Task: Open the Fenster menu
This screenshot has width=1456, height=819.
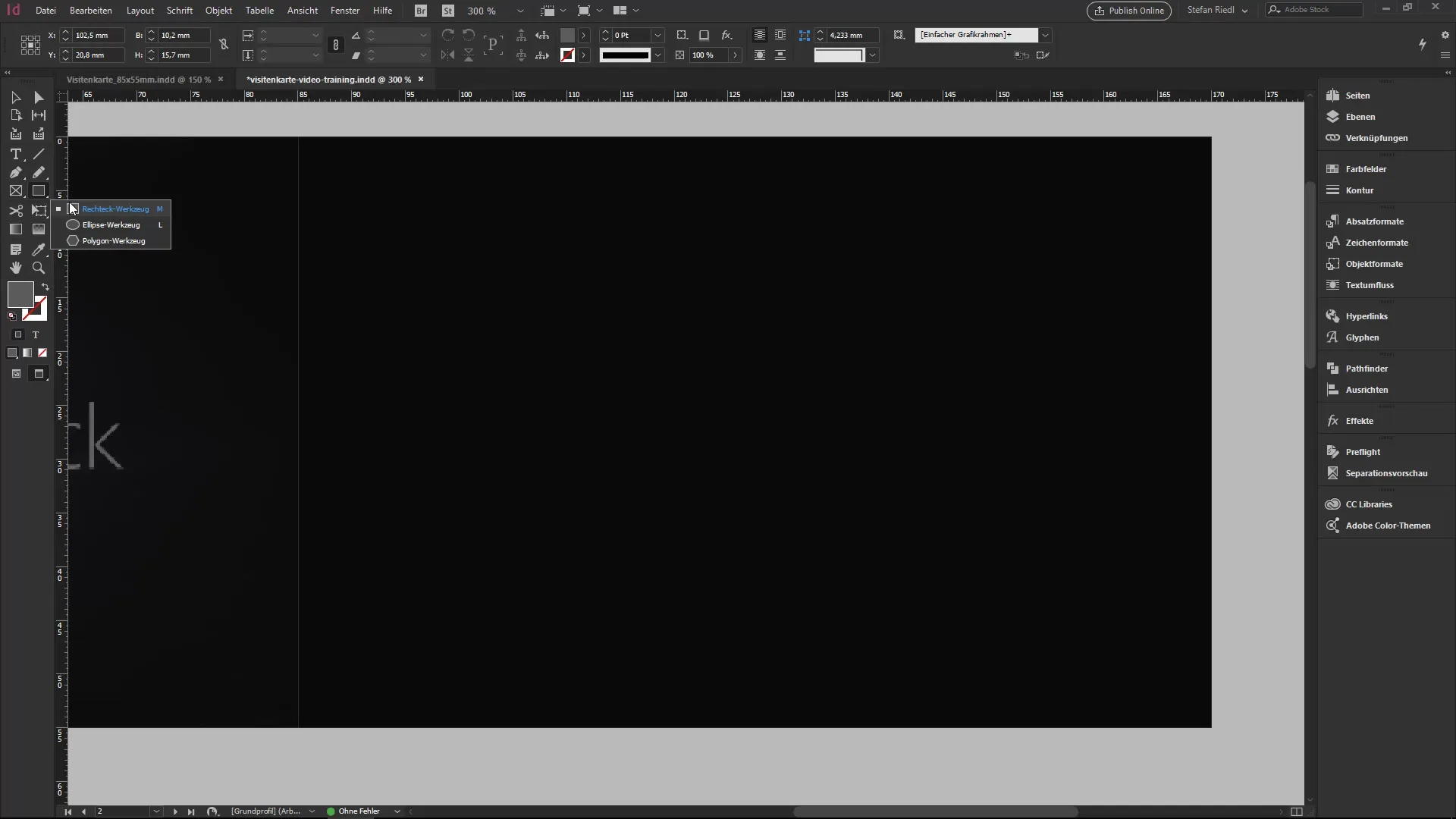Action: point(345,11)
